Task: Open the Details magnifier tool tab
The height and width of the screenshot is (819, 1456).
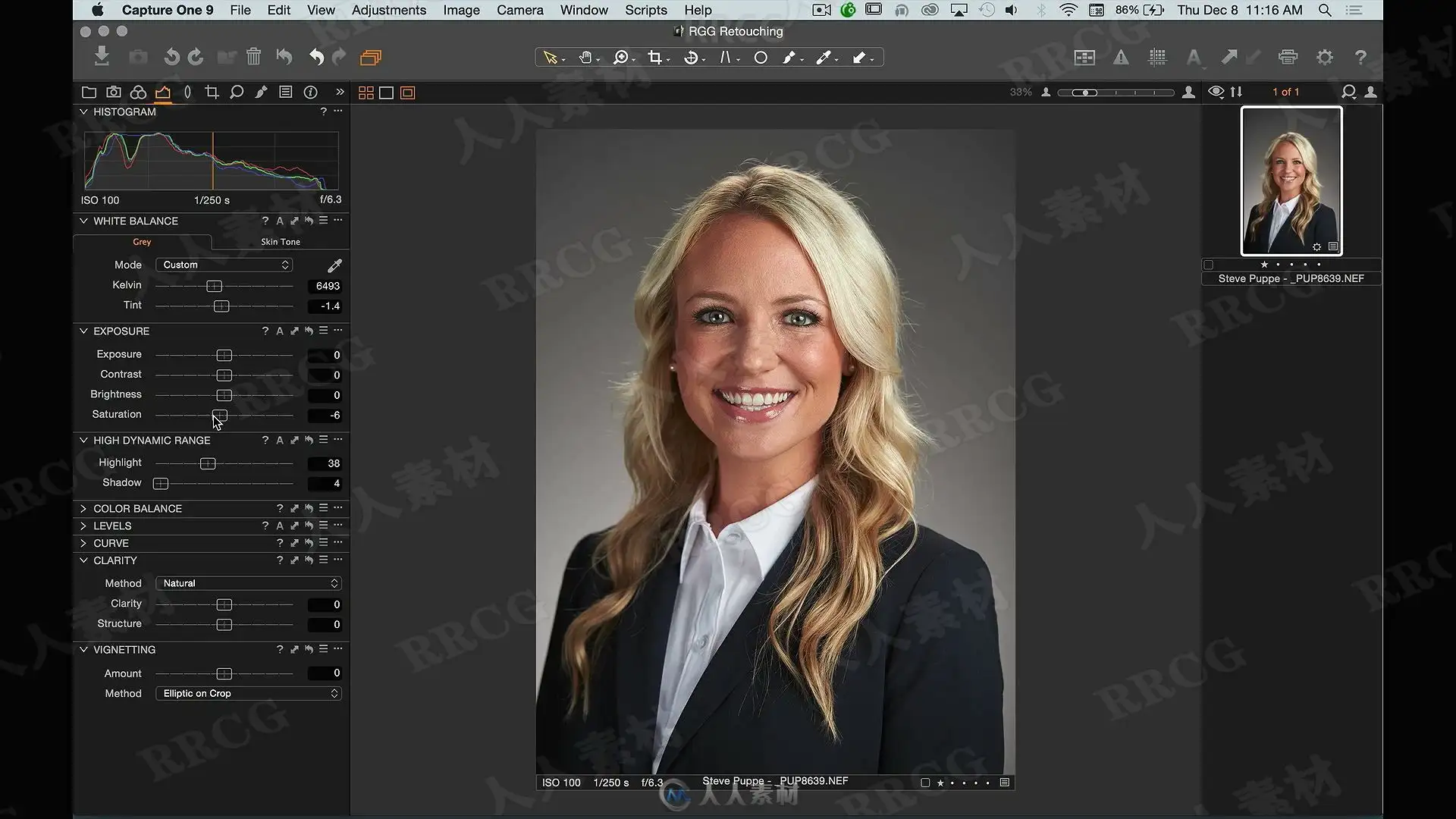Action: pos(237,93)
